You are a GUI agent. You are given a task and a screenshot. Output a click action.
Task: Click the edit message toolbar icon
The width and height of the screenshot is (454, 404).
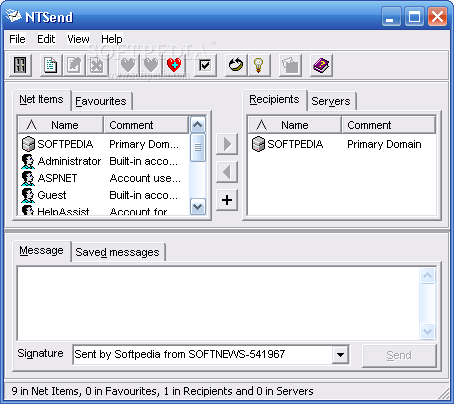(x=74, y=65)
